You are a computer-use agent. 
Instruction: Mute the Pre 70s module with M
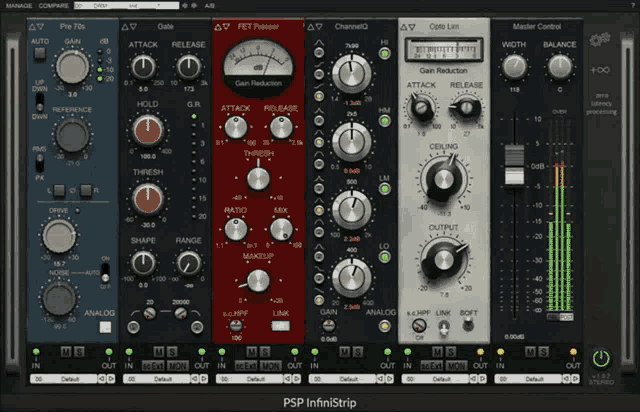66,352
